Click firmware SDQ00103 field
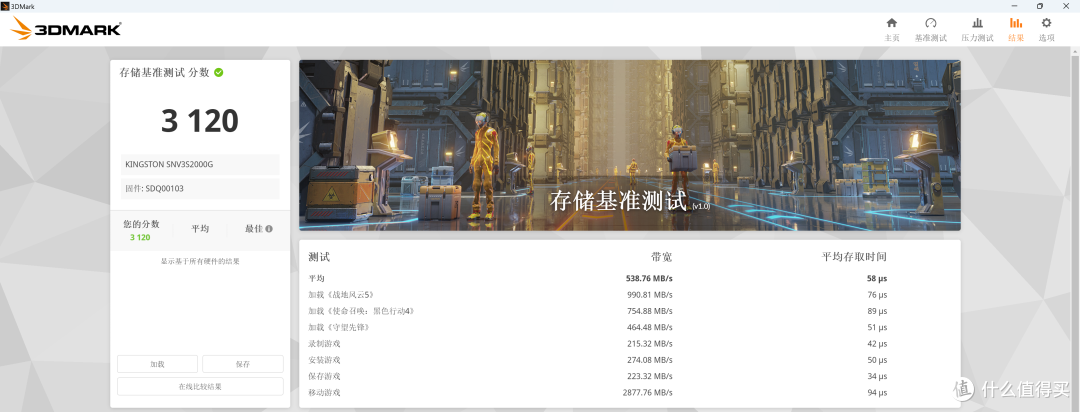Image resolution: width=1080 pixels, height=412 pixels. (200, 188)
